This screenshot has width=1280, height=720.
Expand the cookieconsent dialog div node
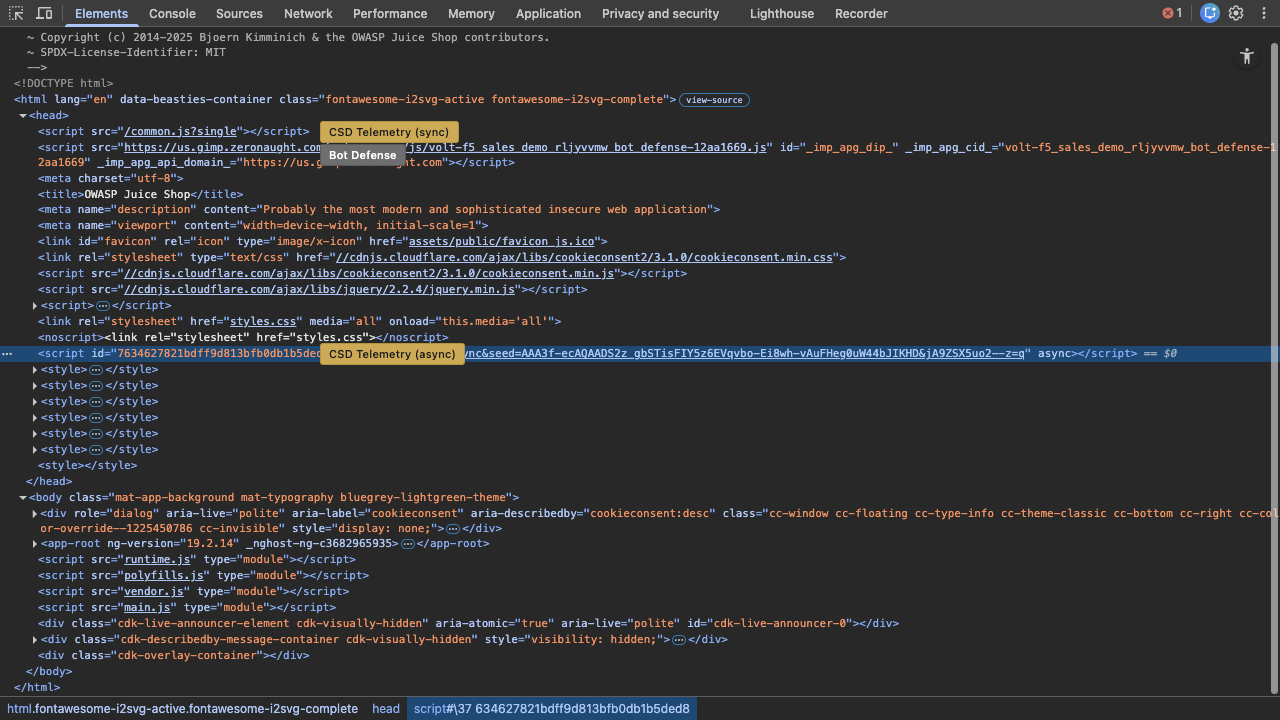click(x=34, y=513)
